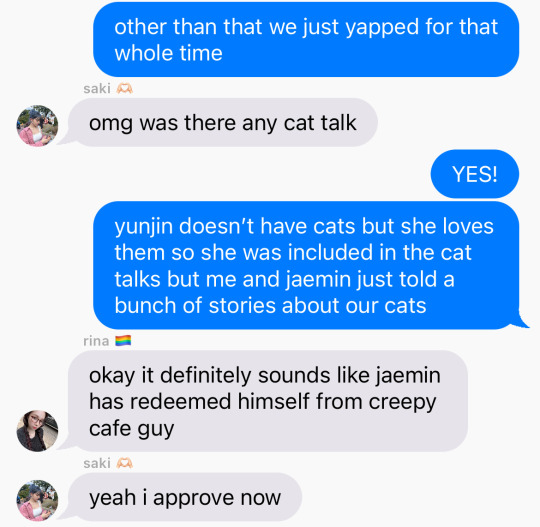Click the rainbow flag emoji beside rina
This screenshot has width=540, height=527.
[x=123, y=341]
